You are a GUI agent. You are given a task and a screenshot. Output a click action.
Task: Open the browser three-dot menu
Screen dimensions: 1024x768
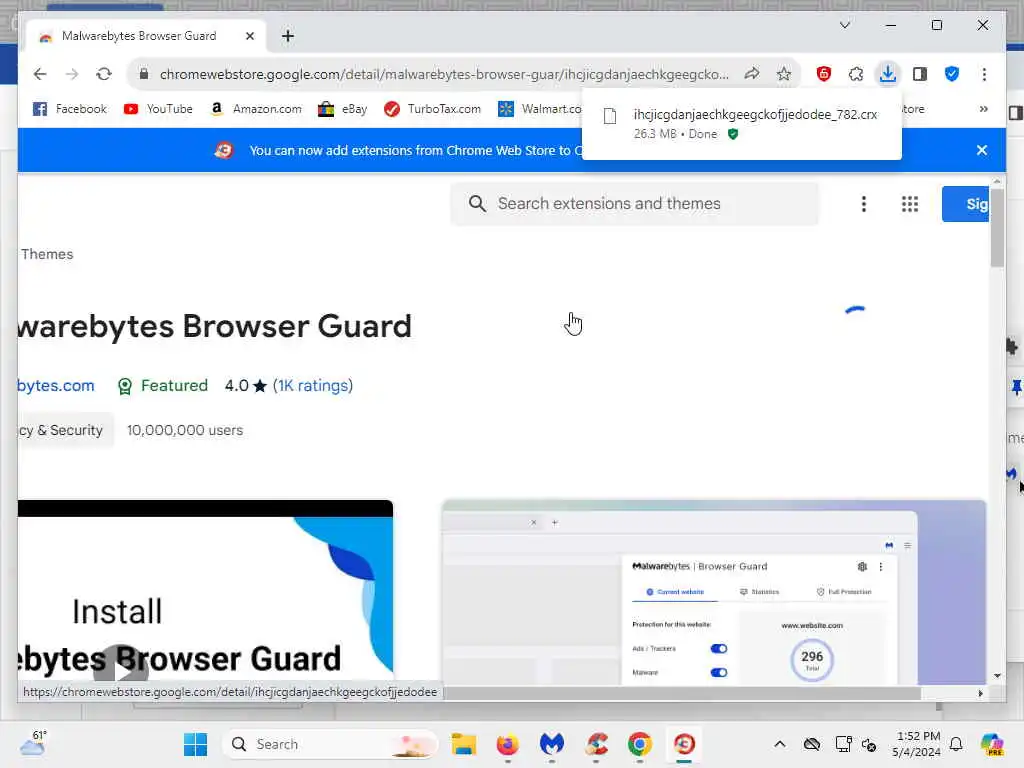984,74
